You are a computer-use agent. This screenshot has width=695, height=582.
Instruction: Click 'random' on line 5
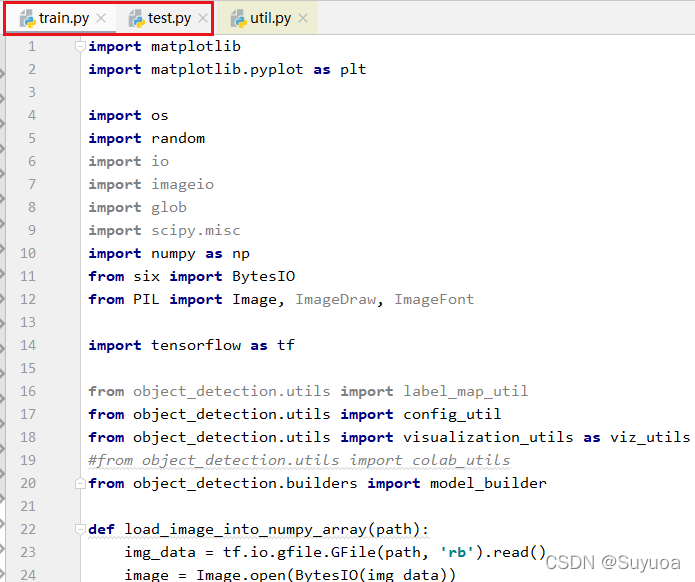pos(178,138)
